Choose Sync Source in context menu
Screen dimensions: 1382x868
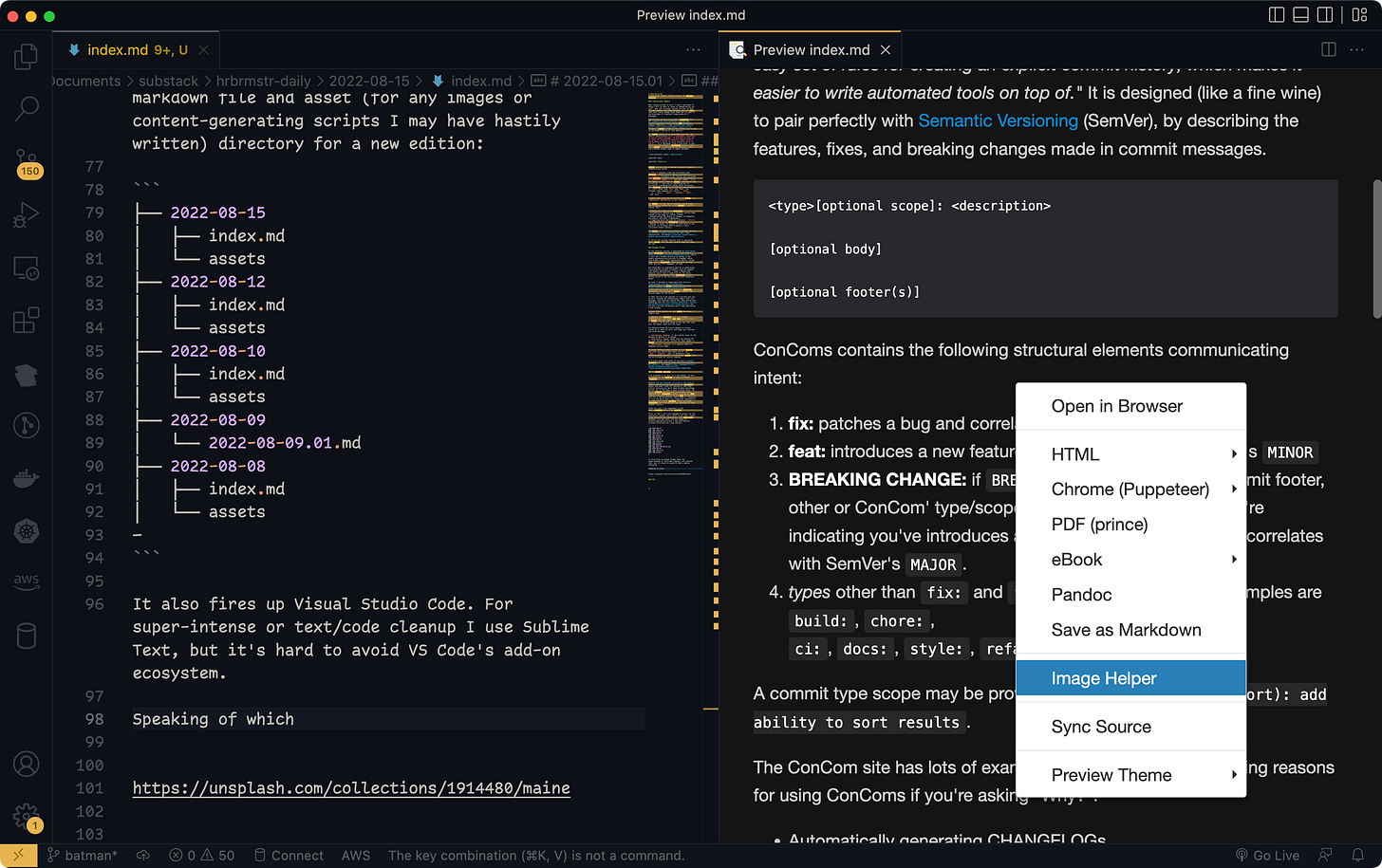pos(1130,727)
